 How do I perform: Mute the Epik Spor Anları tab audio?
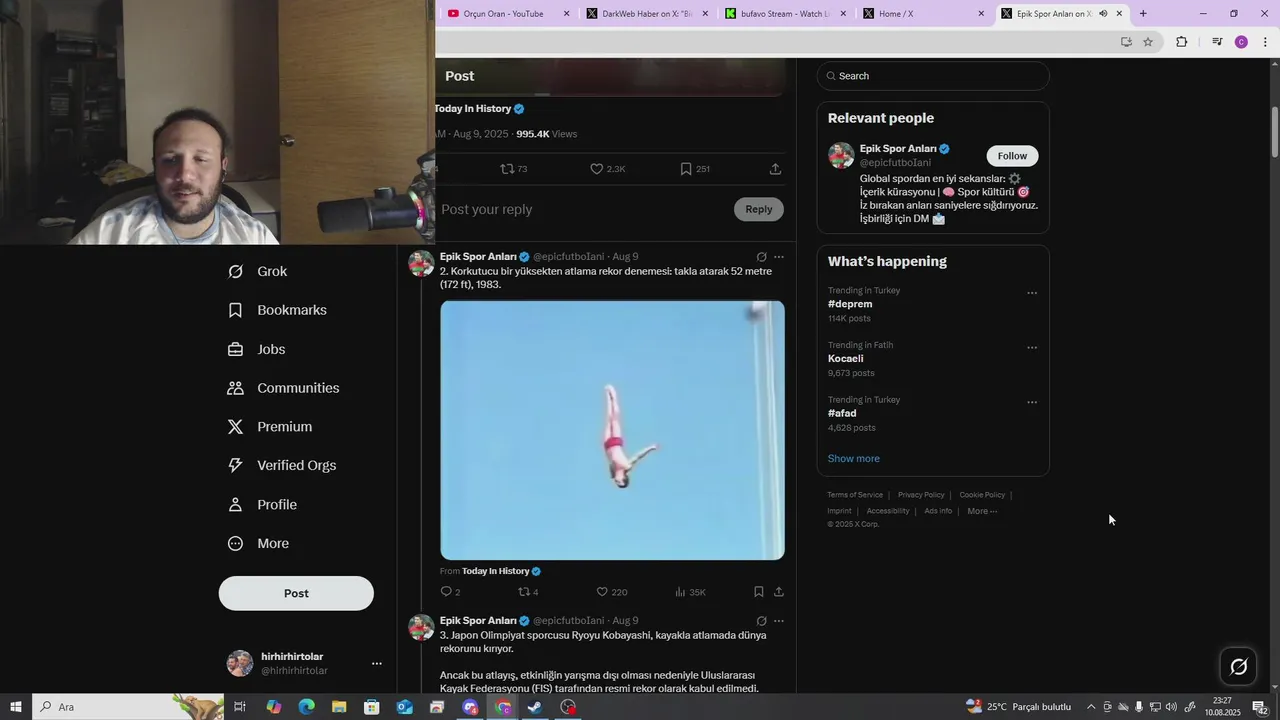tap(1103, 14)
